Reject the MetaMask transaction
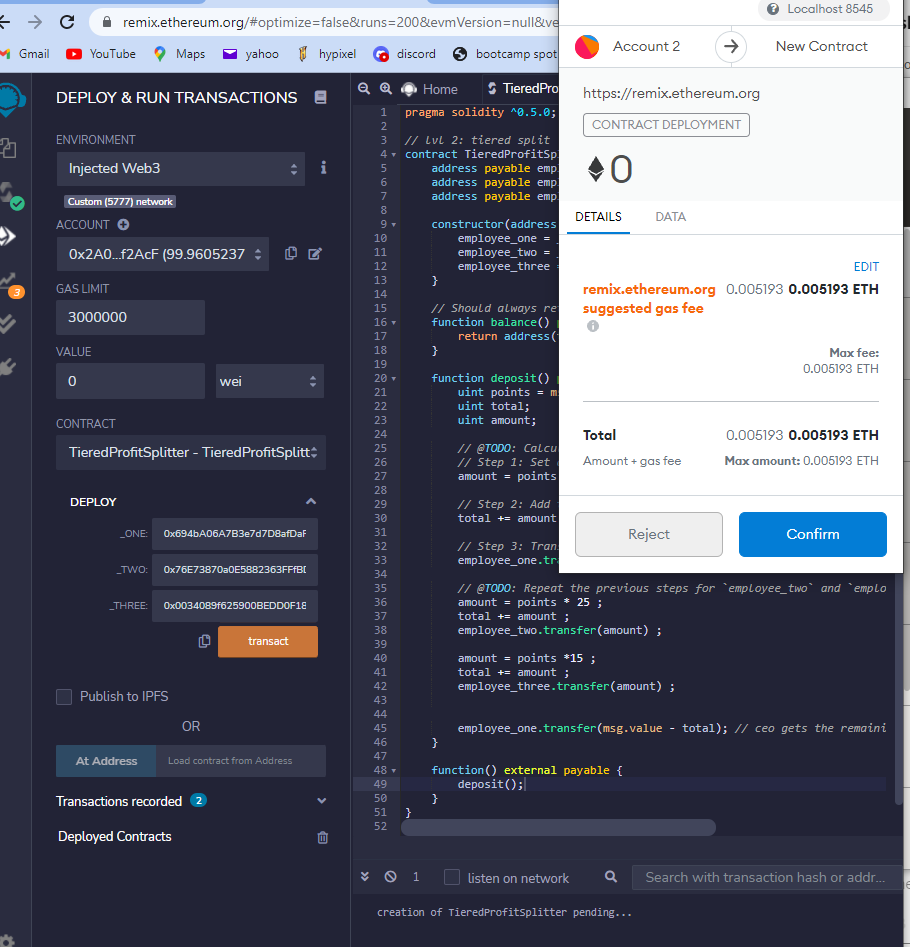Screen dimensions: 910x947 point(649,534)
